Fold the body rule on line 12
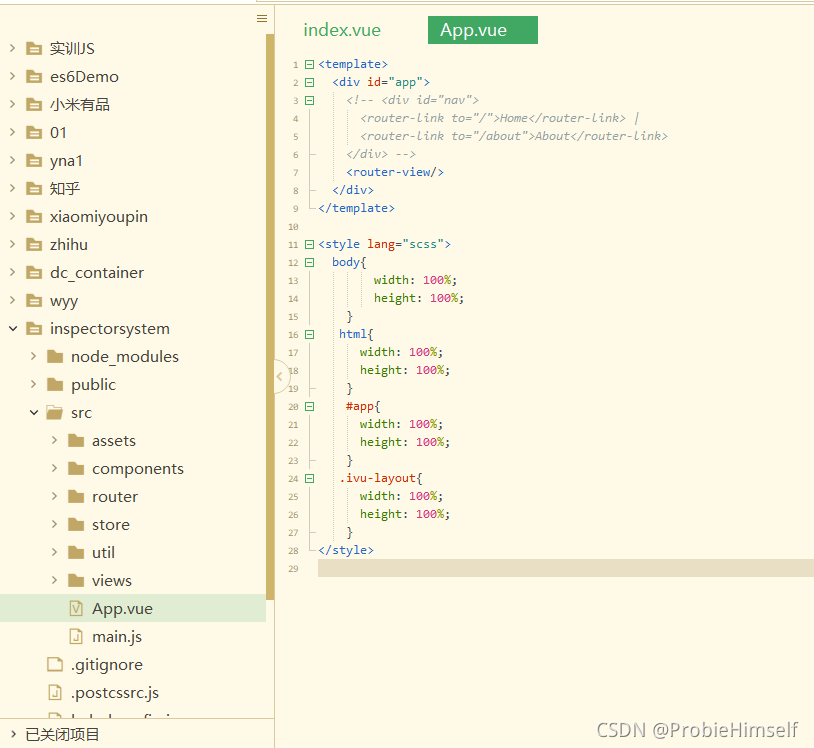The width and height of the screenshot is (814, 748). tap(309, 263)
